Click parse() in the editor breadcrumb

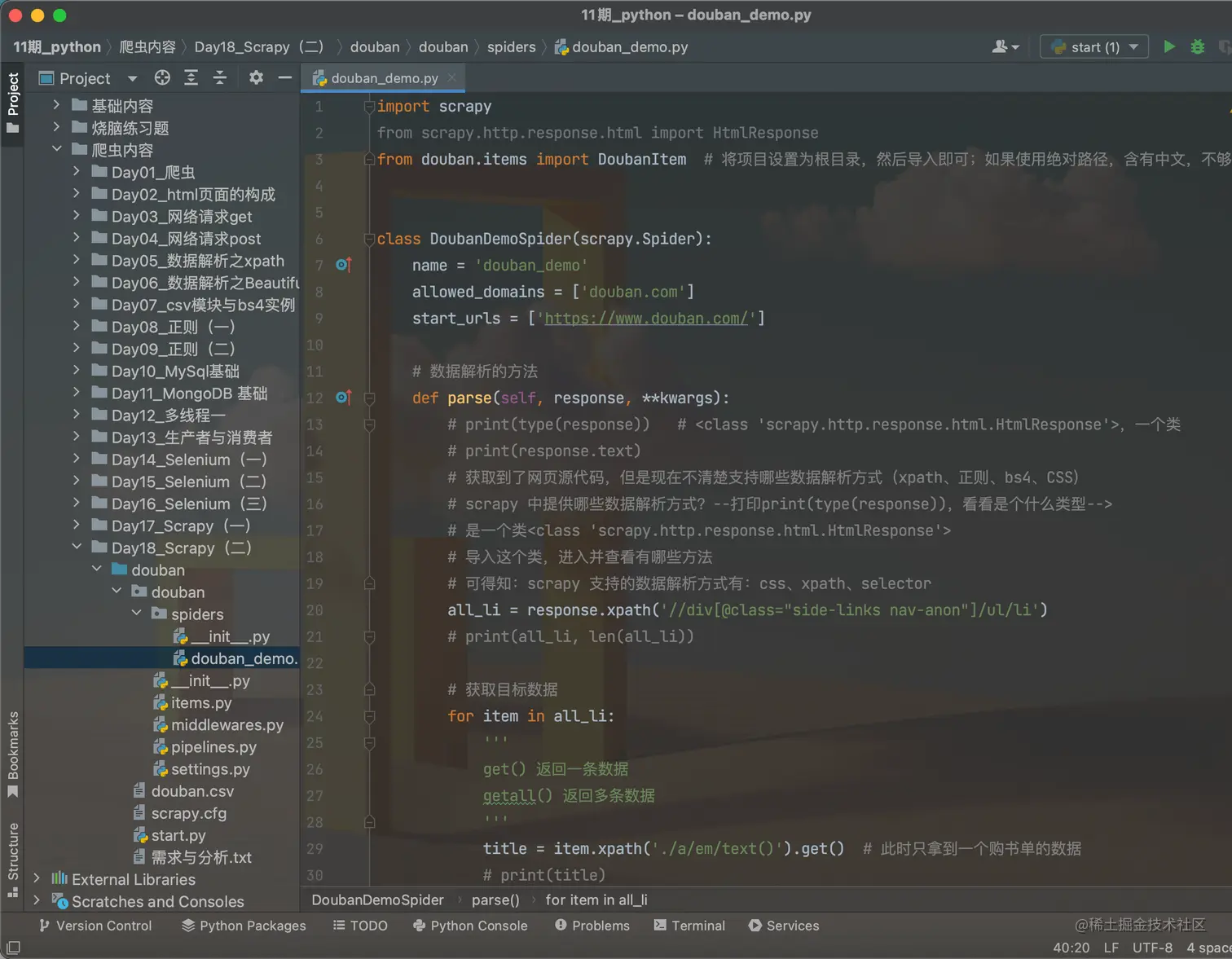pos(495,900)
